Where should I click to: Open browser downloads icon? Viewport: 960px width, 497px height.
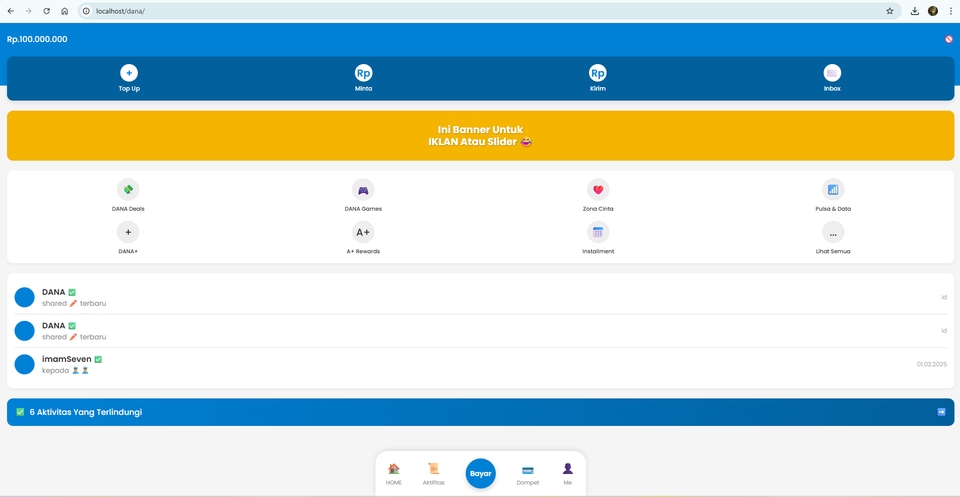[915, 11]
